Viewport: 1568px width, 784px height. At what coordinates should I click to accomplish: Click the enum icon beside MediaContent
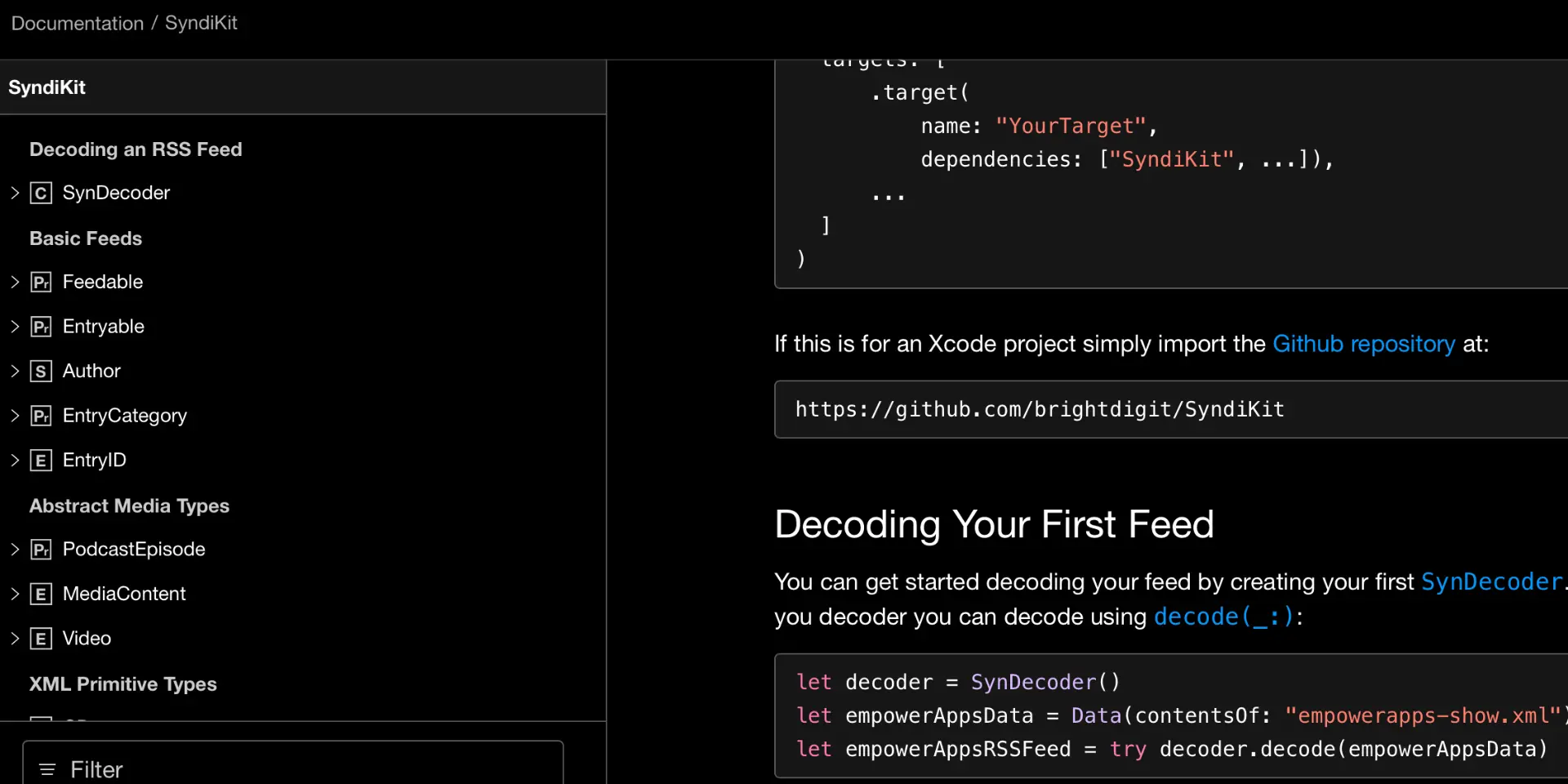coord(41,594)
